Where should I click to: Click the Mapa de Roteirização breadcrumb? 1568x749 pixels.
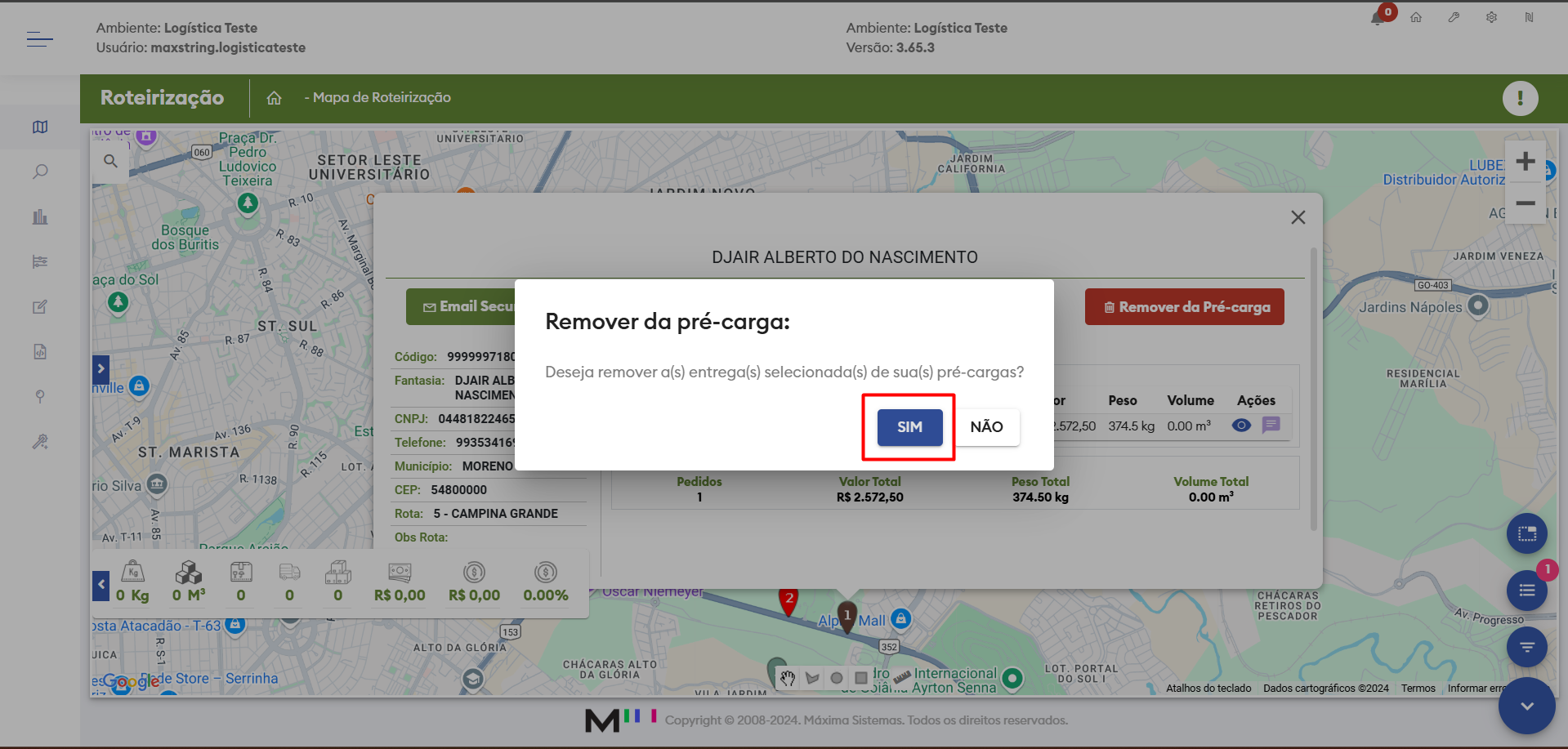(382, 98)
